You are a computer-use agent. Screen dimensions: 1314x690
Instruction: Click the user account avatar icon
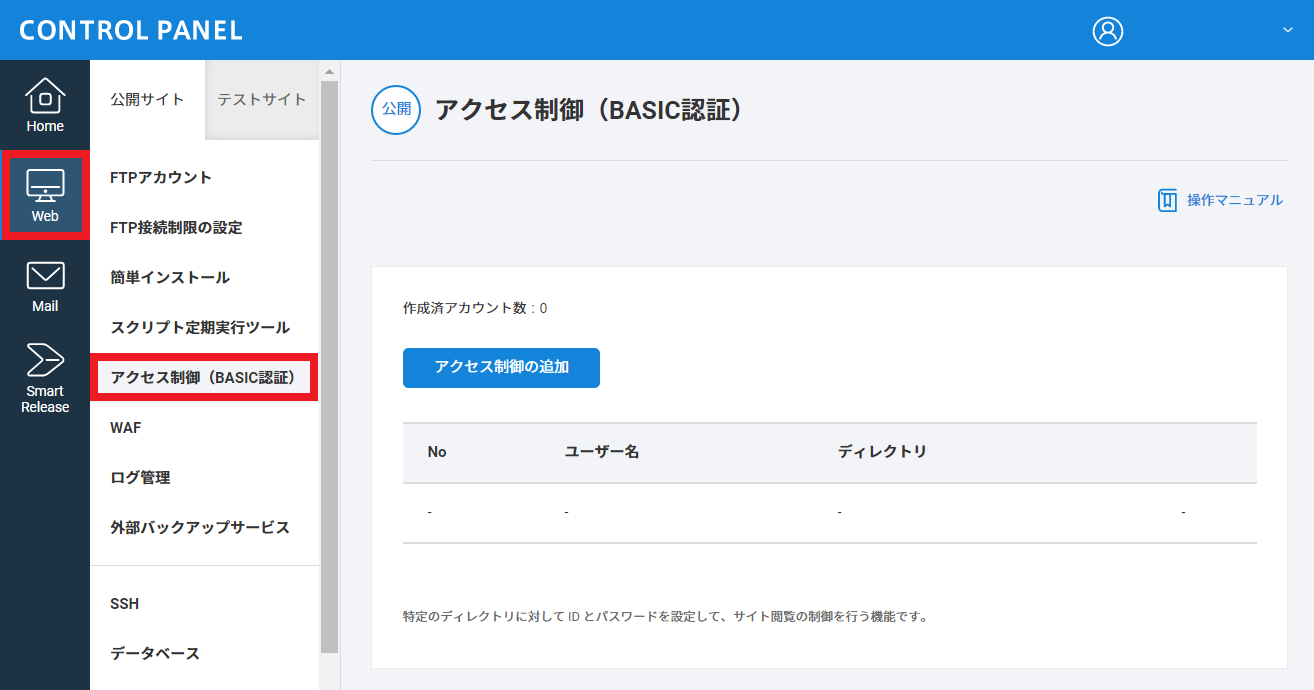coord(1107,31)
